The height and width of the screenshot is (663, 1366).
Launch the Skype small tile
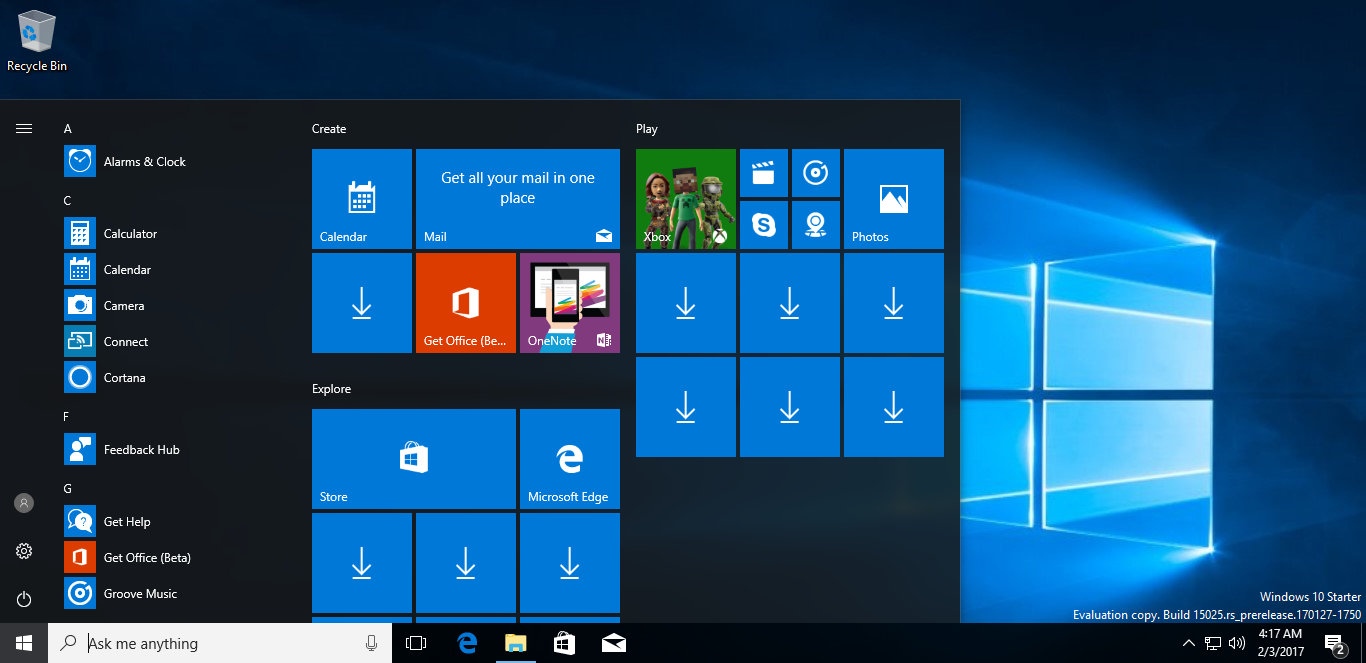pyautogui.click(x=764, y=225)
